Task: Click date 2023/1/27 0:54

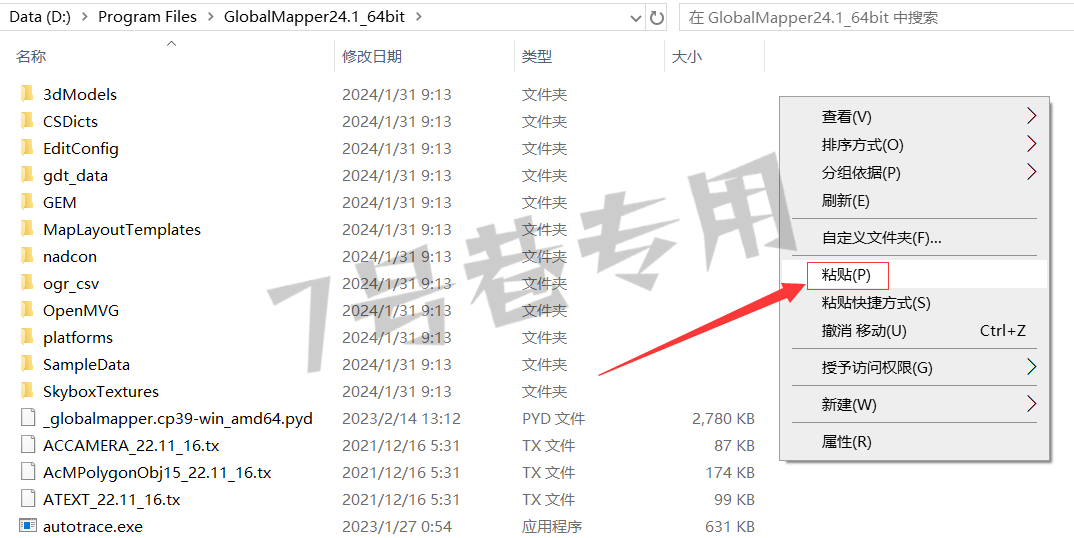Action: 397,527
